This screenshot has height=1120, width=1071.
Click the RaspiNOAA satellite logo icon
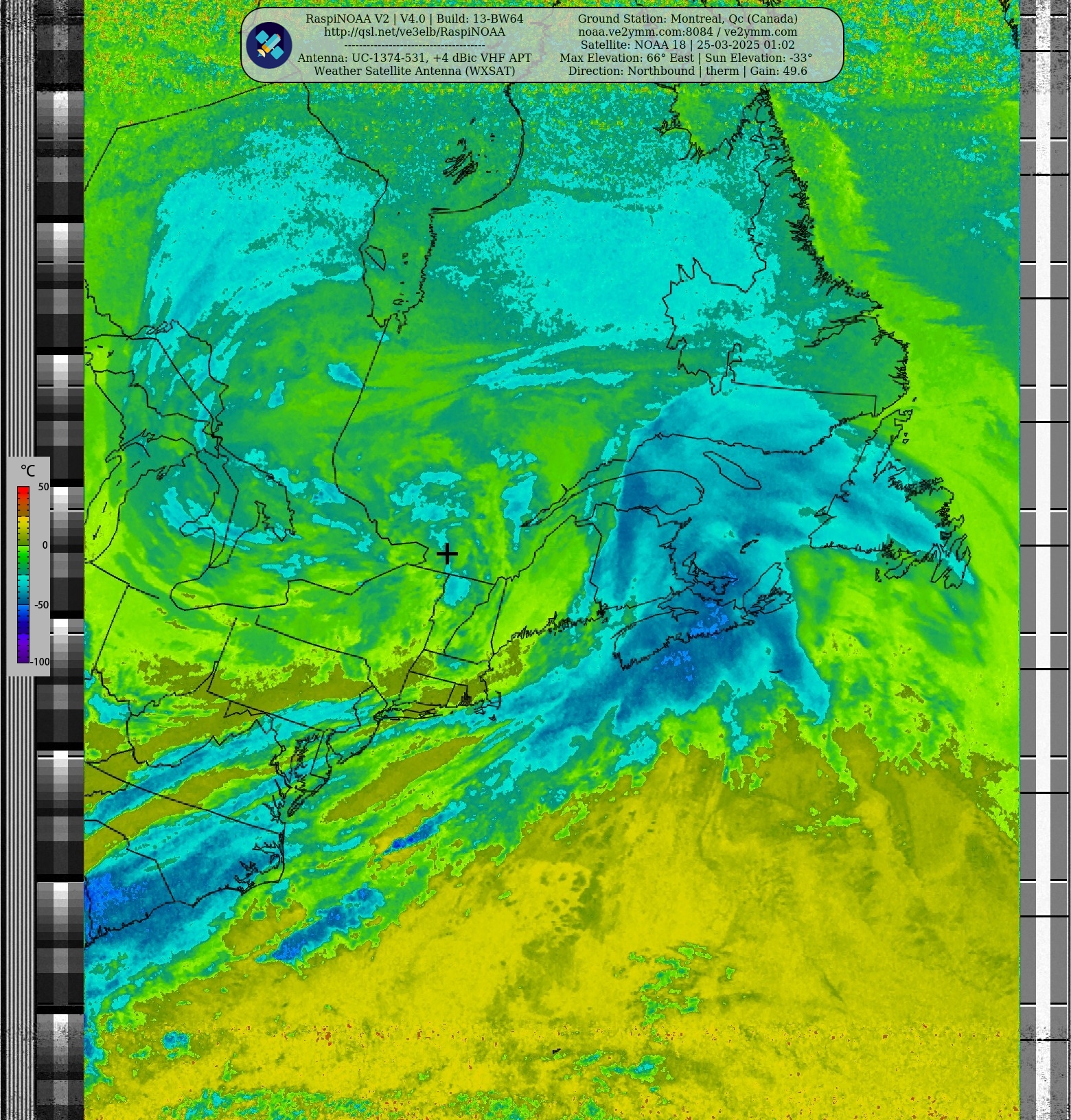click(x=269, y=45)
